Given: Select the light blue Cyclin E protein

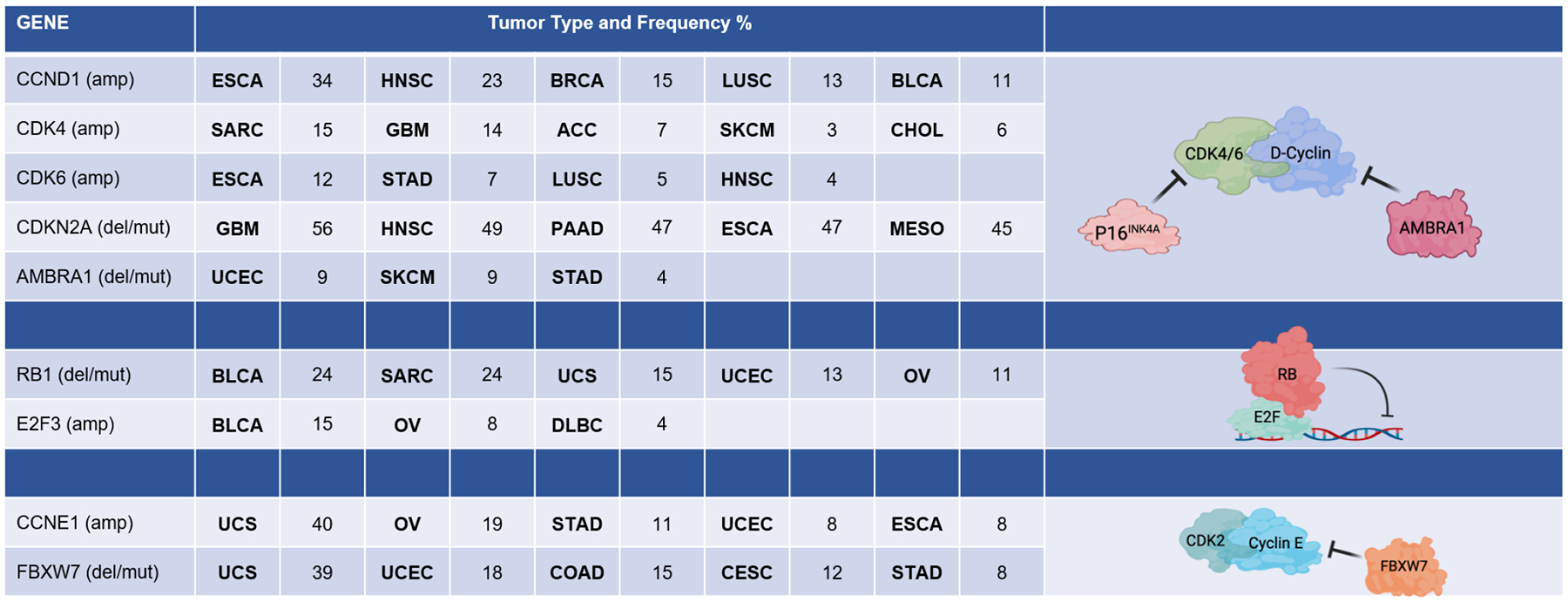Looking at the screenshot, I should click(1276, 544).
